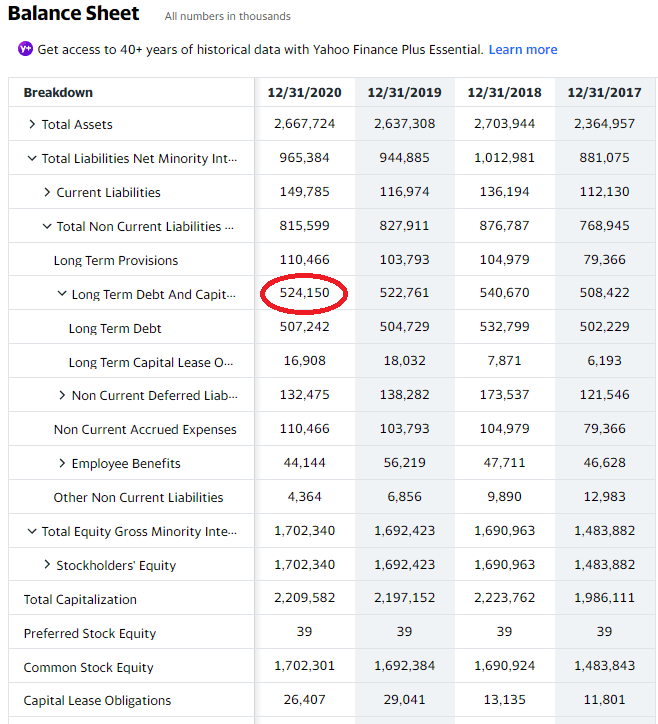Click the 12/31/2017 column header
Screen dimensions: 658x724
pyautogui.click(x=604, y=92)
